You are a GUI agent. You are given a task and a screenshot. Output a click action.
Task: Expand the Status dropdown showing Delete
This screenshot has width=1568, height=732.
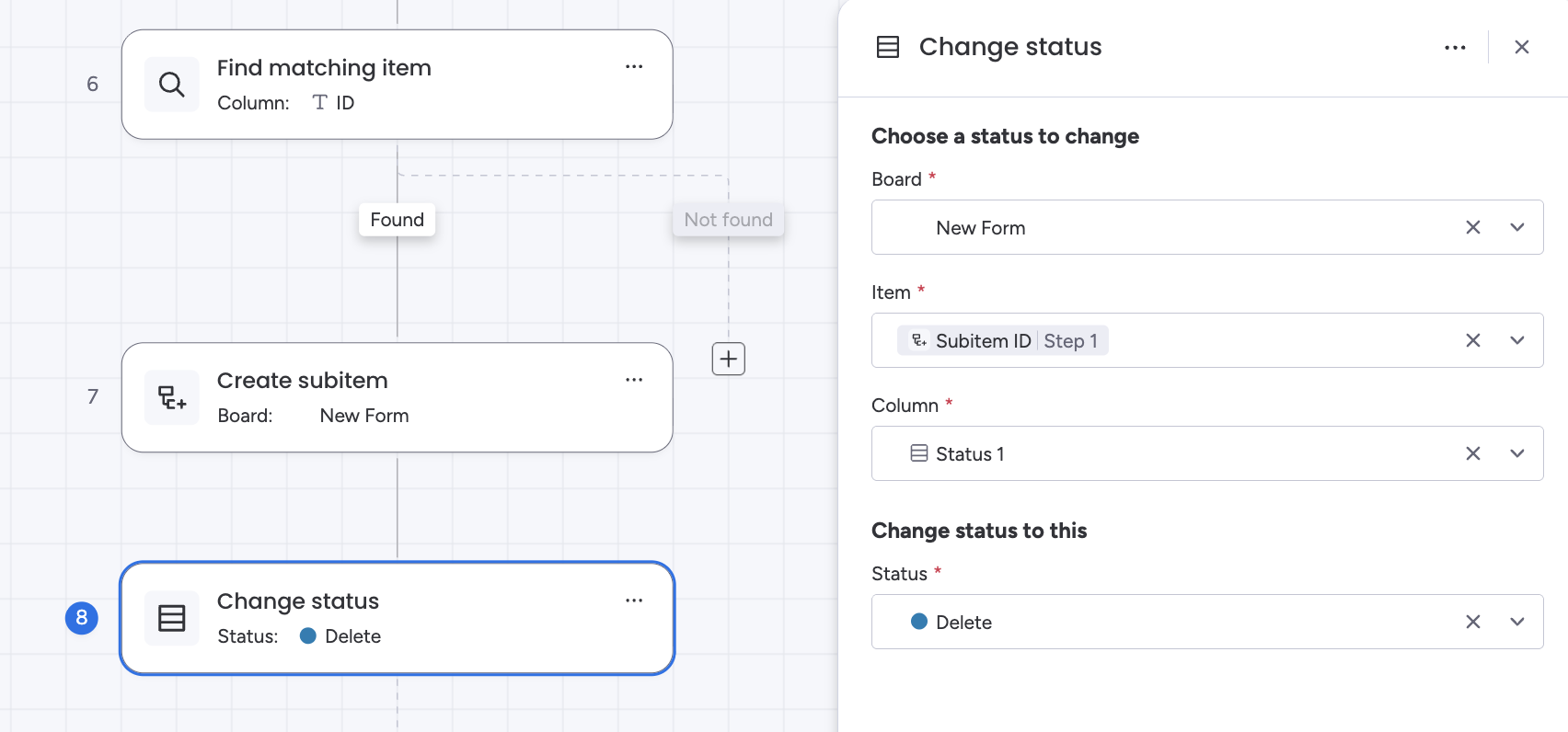pos(1517,622)
